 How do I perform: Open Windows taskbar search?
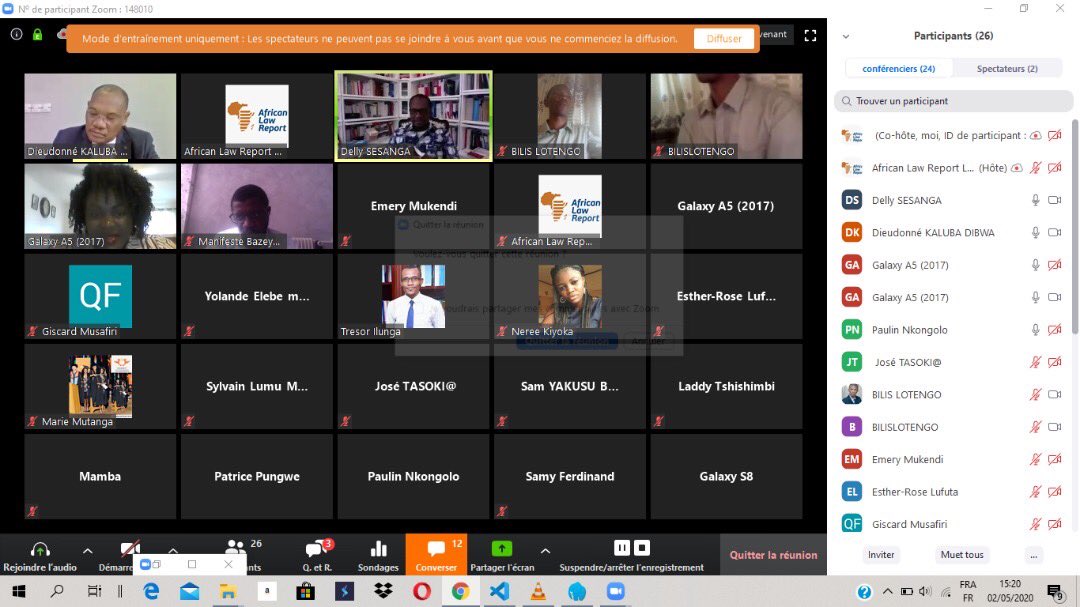(x=57, y=591)
